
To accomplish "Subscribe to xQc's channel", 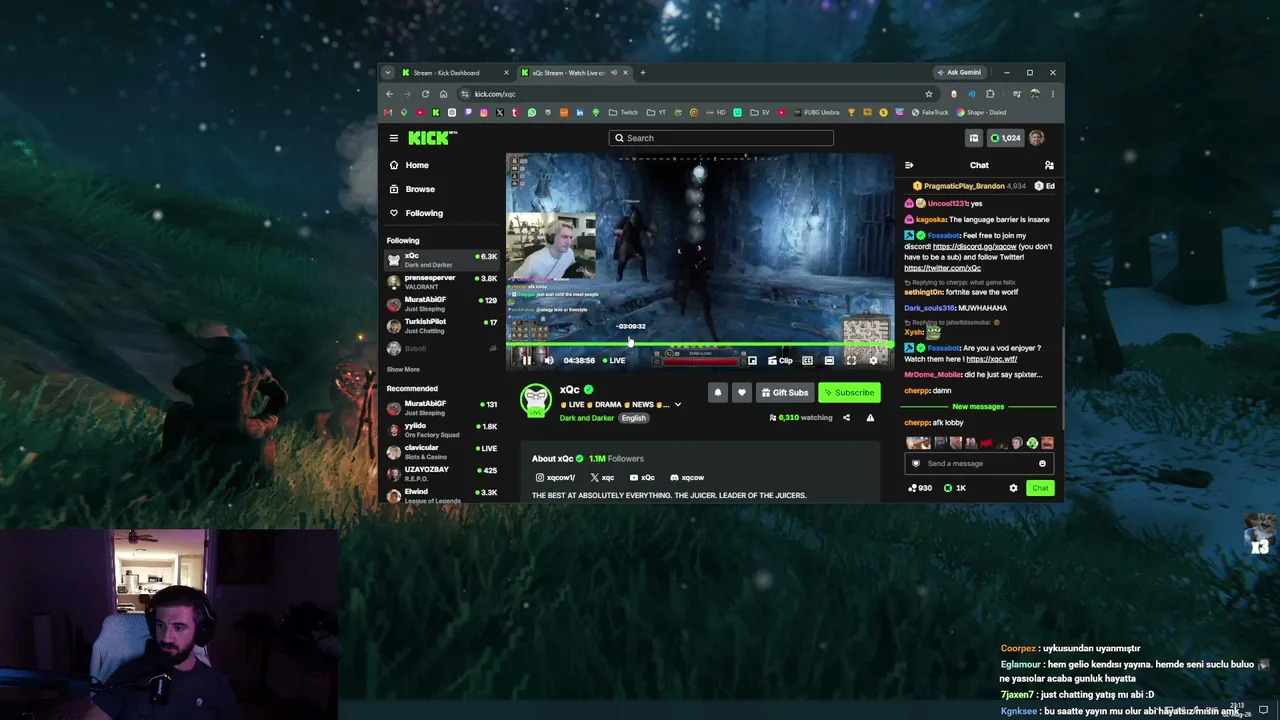I will (849, 393).
